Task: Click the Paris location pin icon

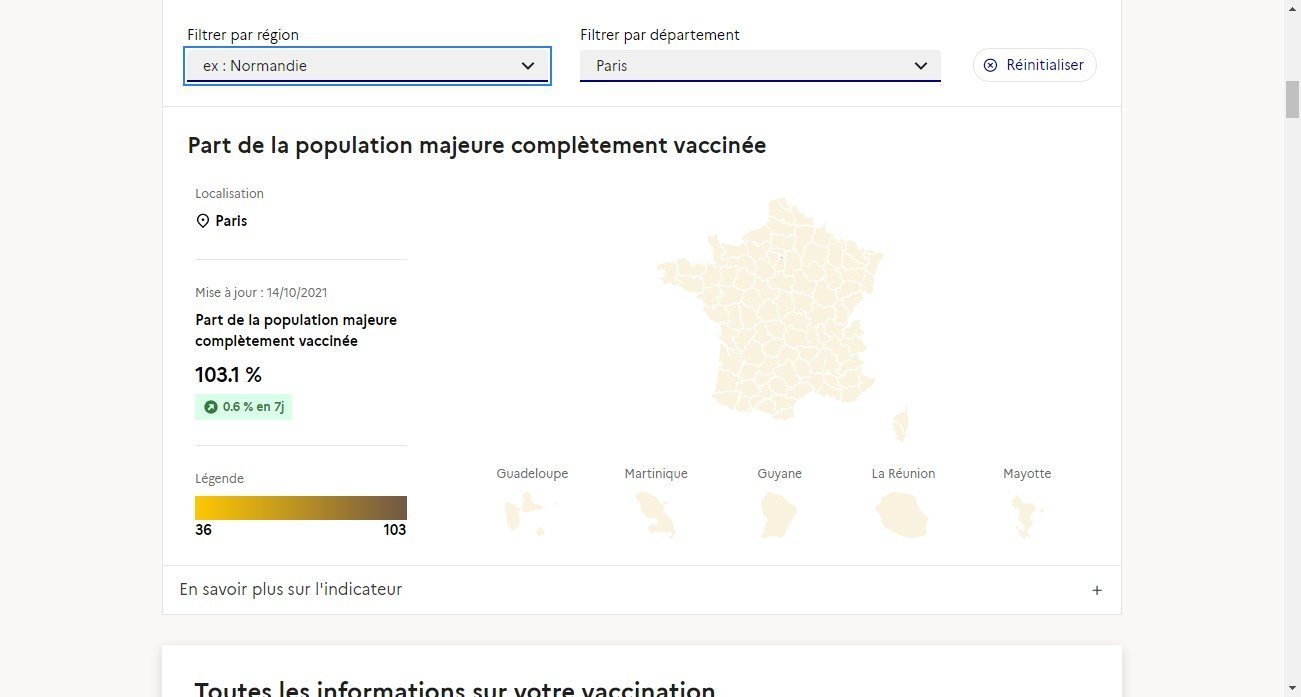Action: click(x=203, y=221)
